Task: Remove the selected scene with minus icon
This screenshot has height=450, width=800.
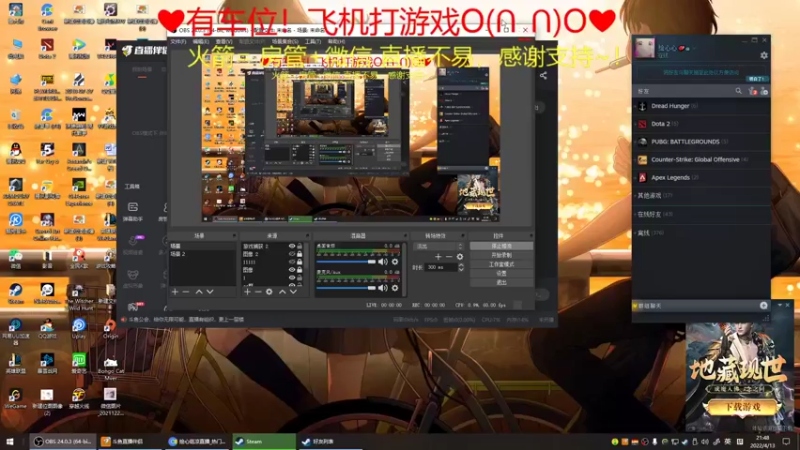Action: (186, 292)
